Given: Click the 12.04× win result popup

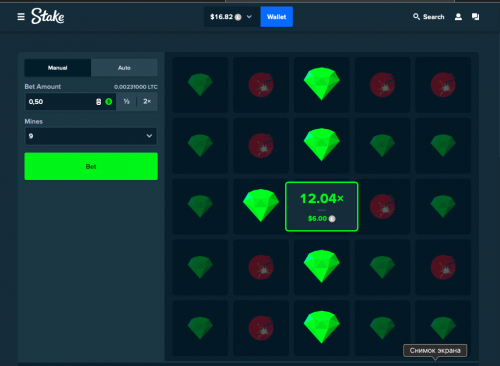Looking at the screenshot, I should 322,206.
